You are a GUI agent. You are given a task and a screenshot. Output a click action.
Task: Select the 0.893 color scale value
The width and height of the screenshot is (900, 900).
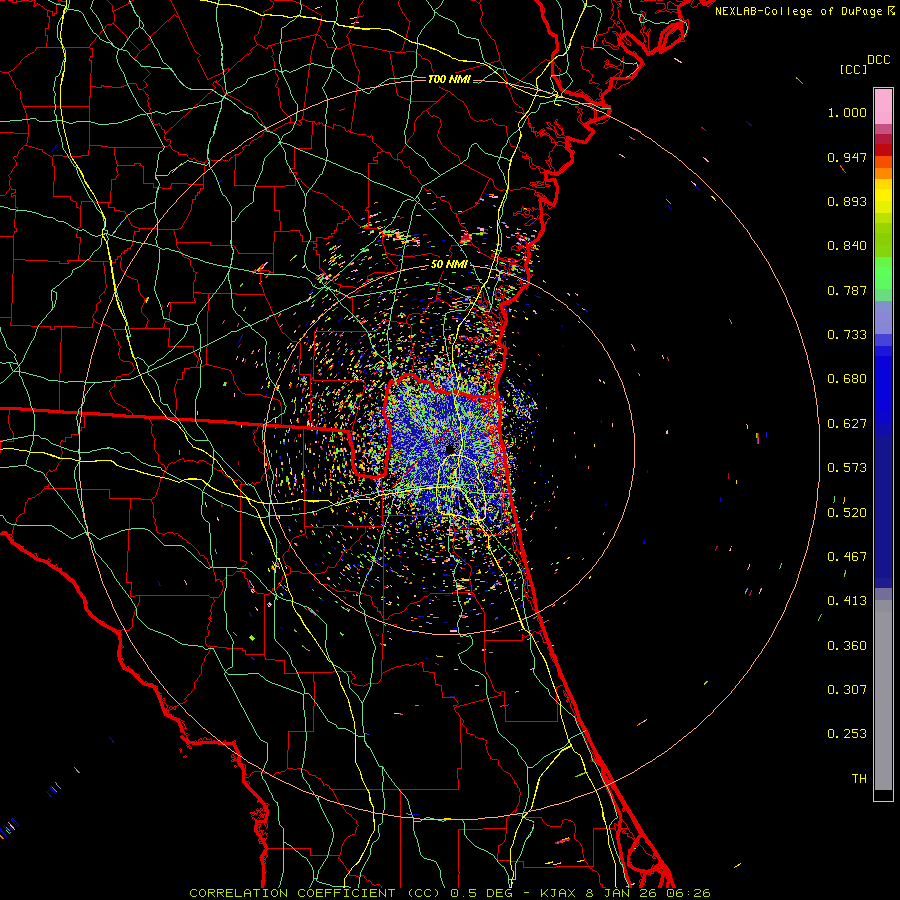coord(847,201)
